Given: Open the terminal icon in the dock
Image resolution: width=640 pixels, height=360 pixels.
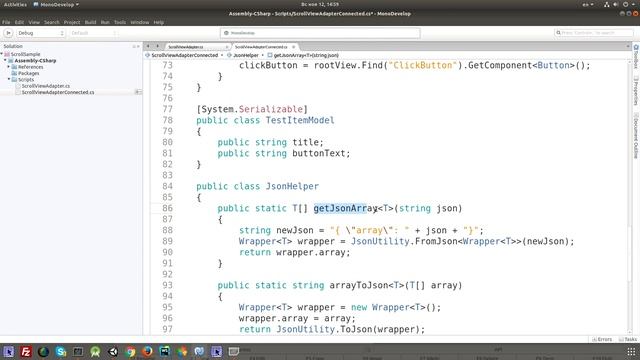Looking at the screenshot, I should pyautogui.click(x=78, y=351).
